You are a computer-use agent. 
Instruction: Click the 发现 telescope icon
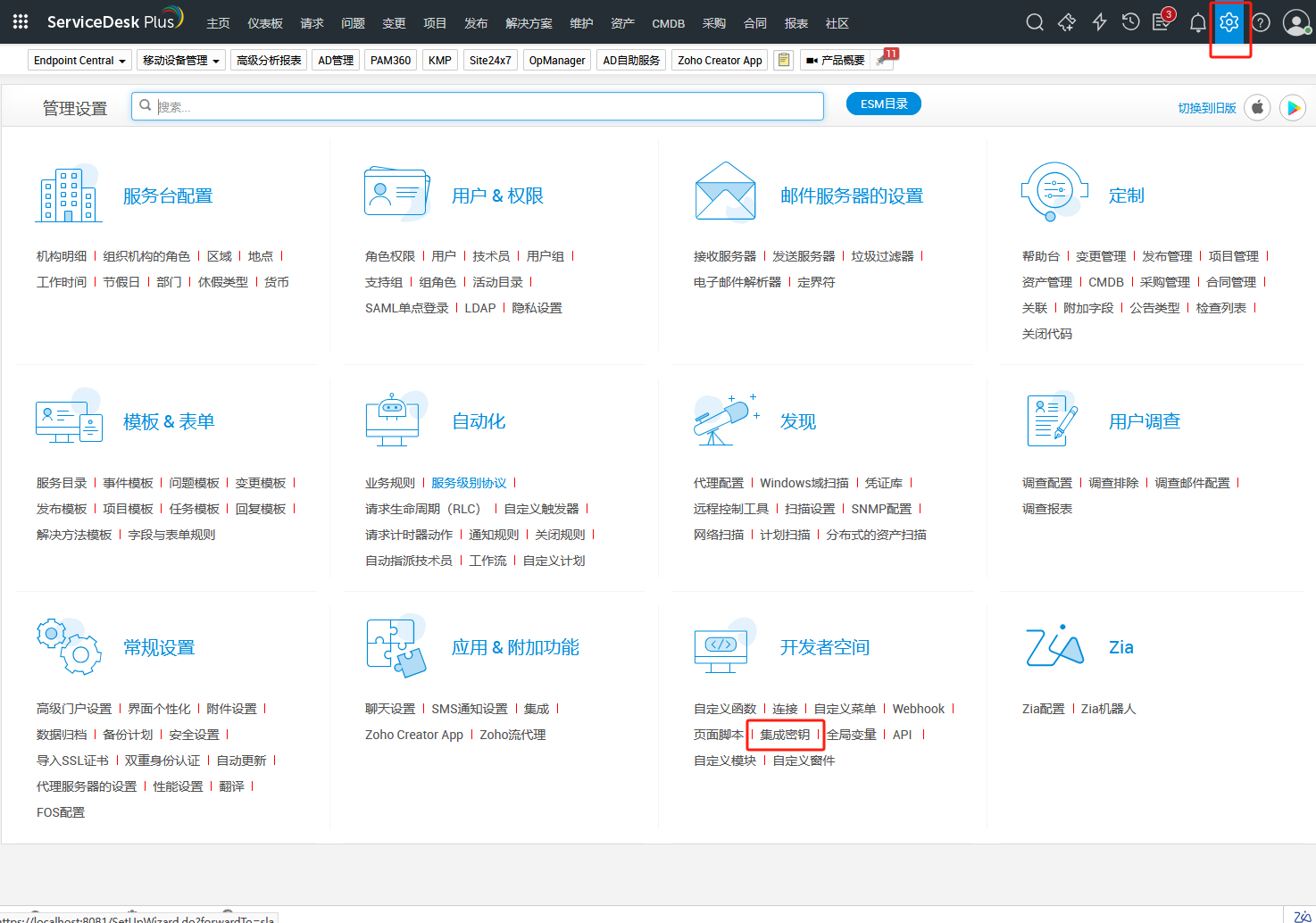click(725, 419)
